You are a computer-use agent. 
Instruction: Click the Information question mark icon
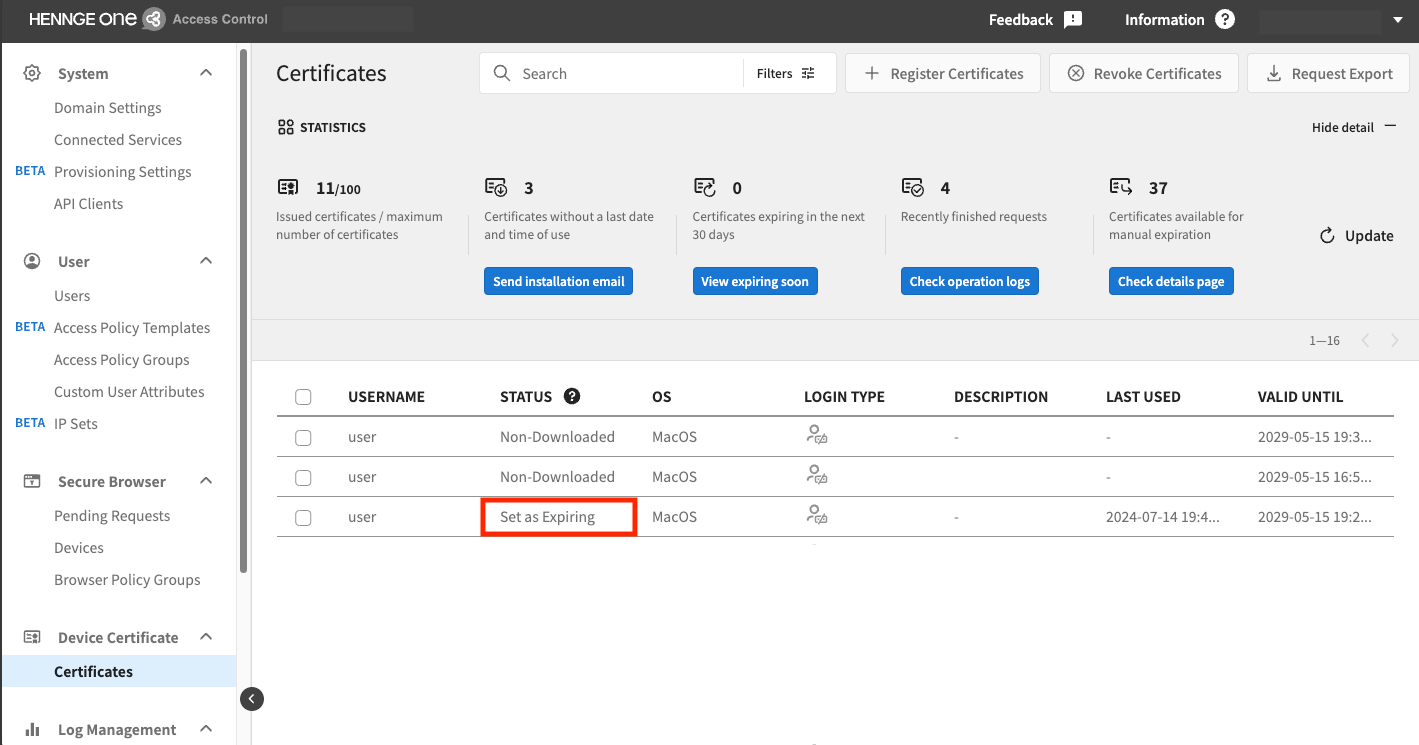coord(1225,20)
